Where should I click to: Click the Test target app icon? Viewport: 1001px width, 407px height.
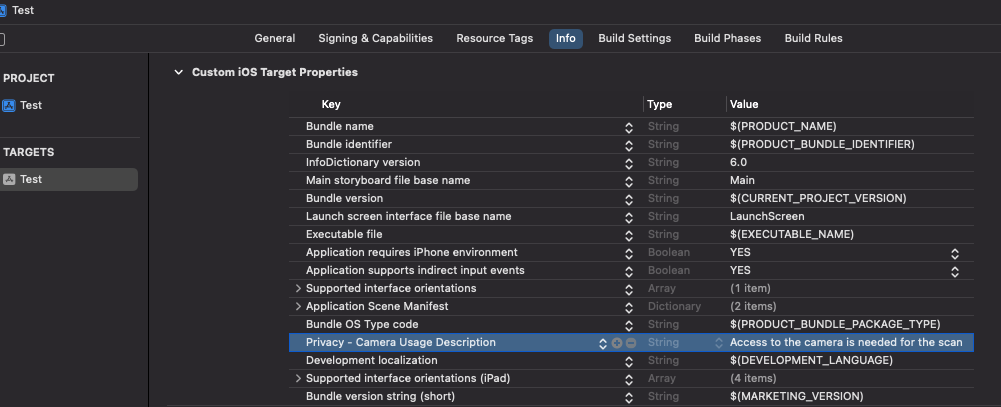pos(9,179)
